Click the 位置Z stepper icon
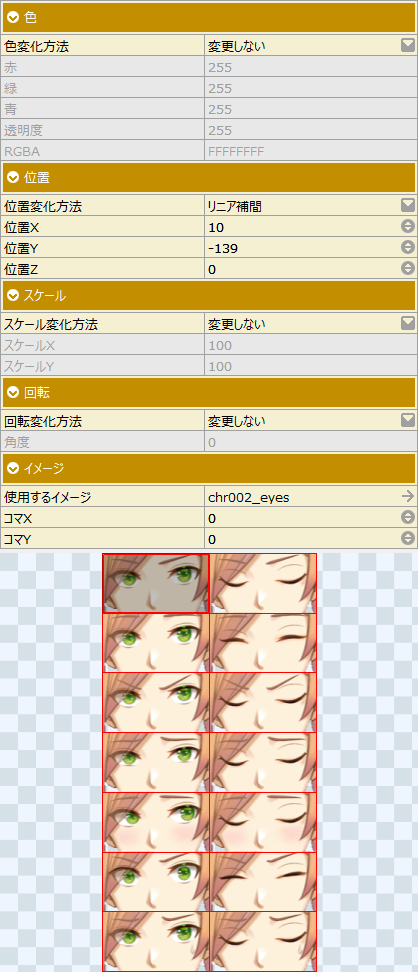 407,268
